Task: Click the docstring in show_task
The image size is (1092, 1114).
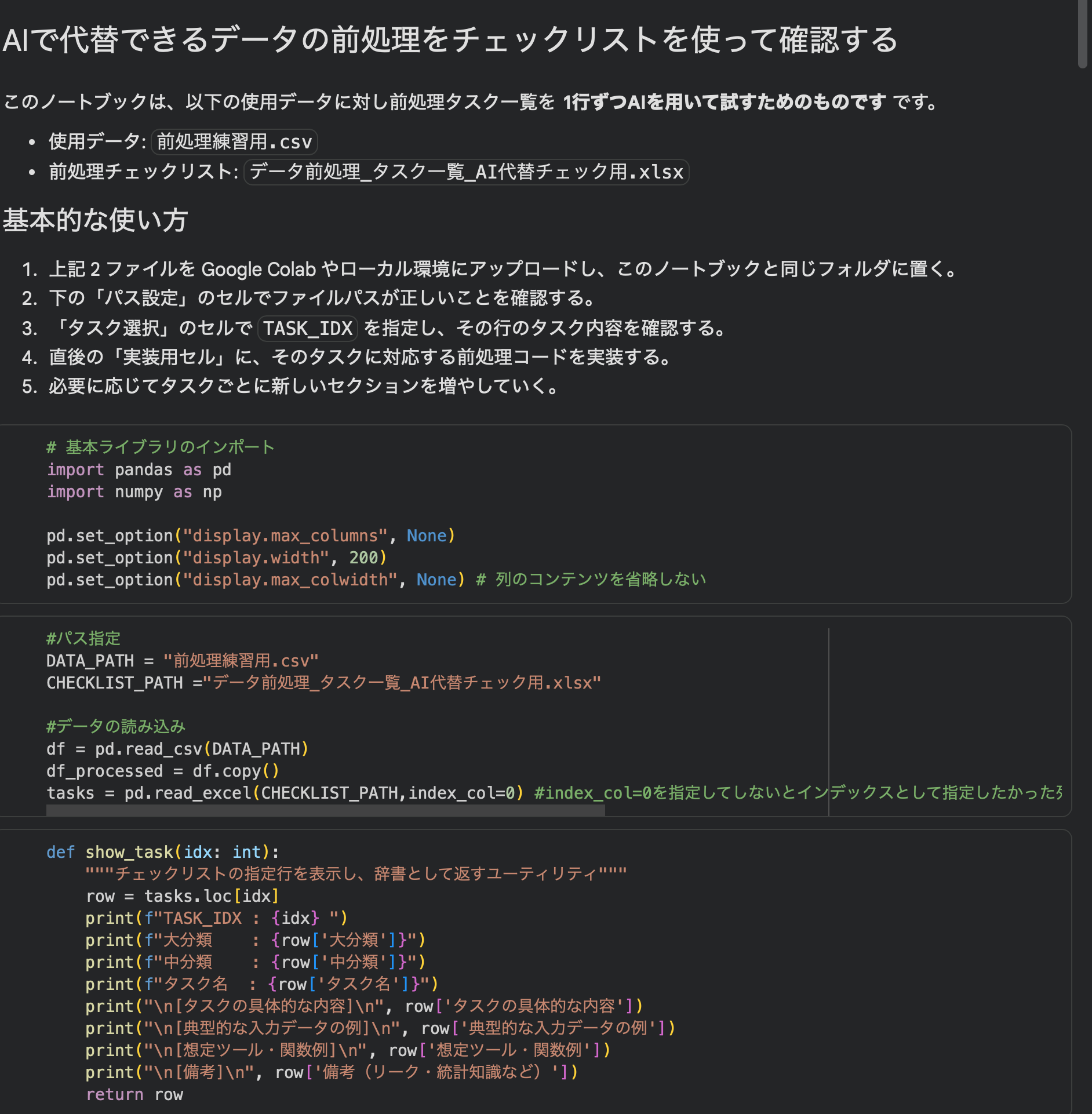Action: (x=356, y=874)
